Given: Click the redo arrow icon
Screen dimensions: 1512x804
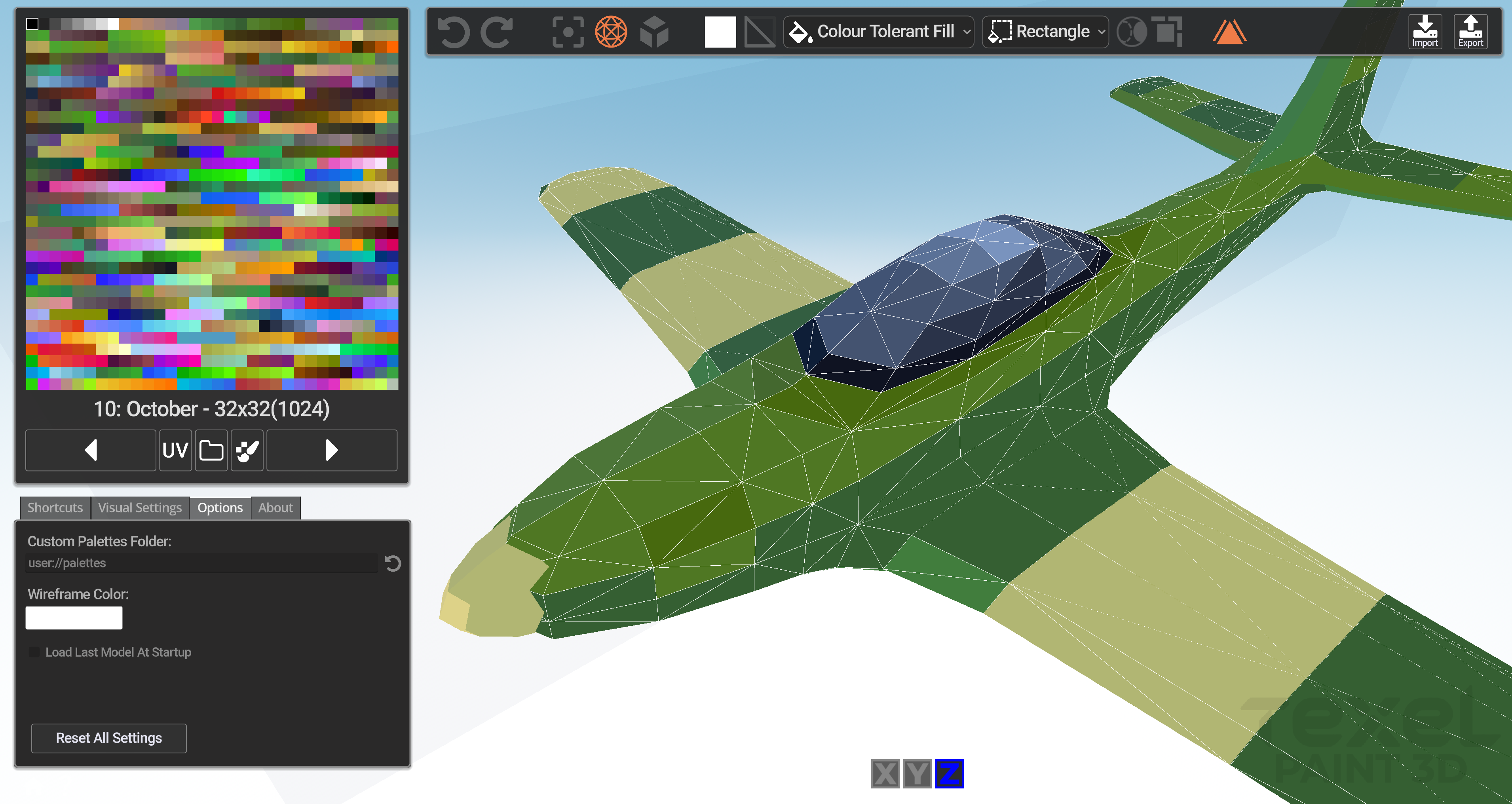Looking at the screenshot, I should click(497, 32).
